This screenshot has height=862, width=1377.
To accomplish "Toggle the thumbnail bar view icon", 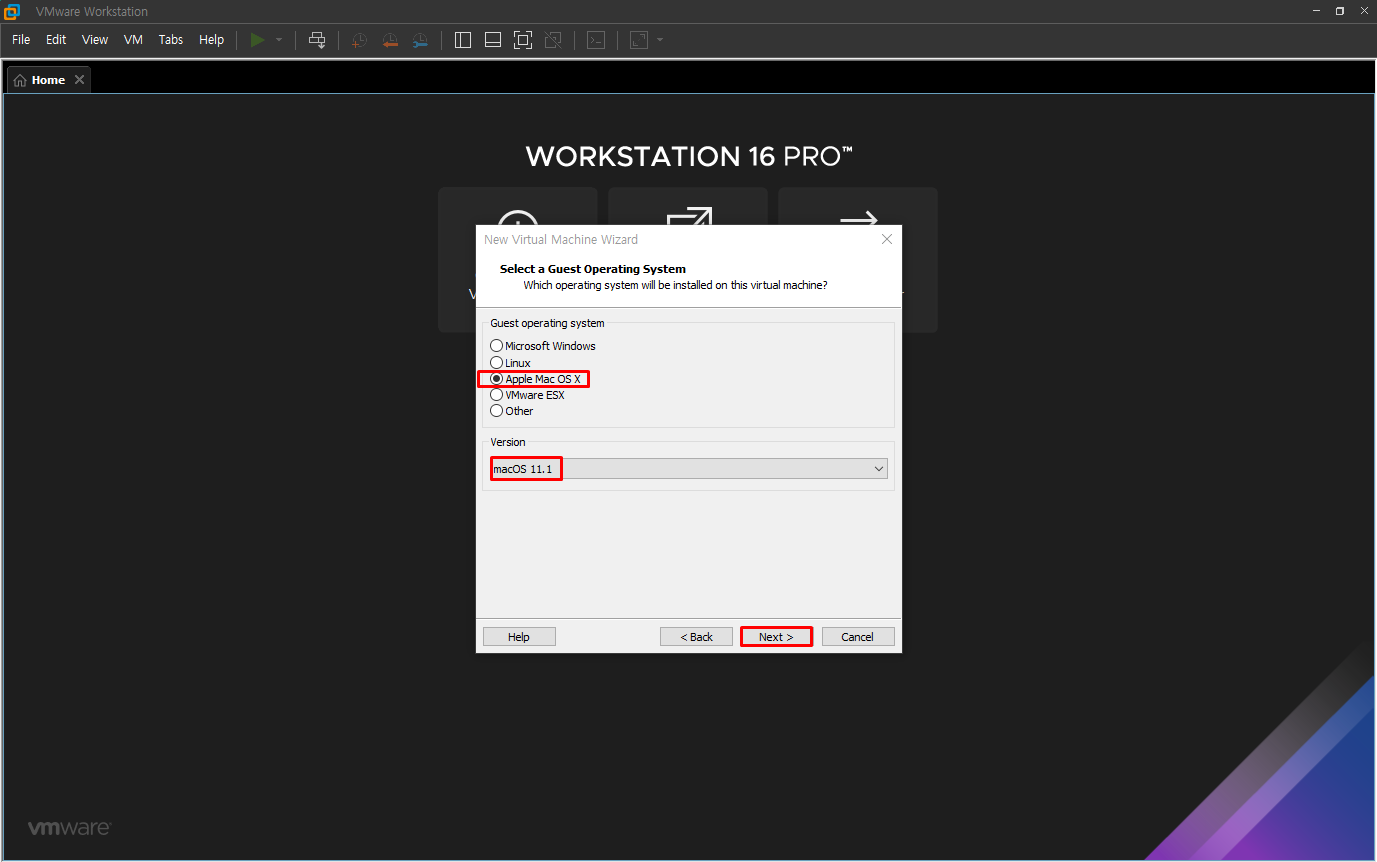I will point(492,40).
